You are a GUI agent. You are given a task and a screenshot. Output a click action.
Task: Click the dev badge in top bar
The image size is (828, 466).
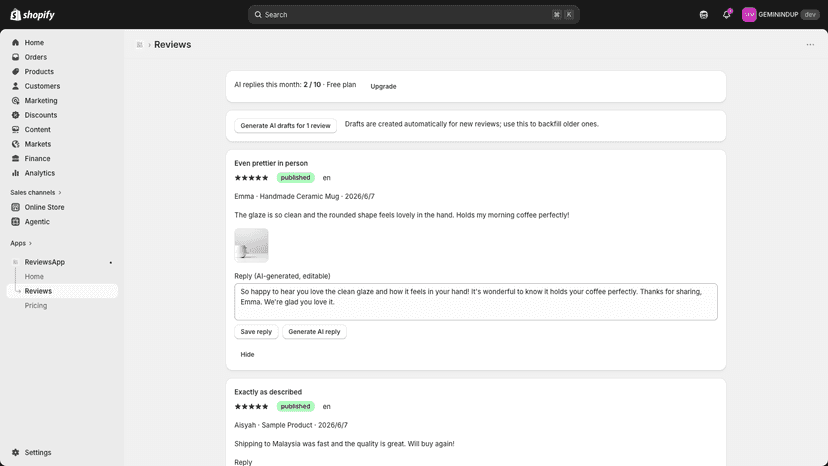[x=810, y=15]
